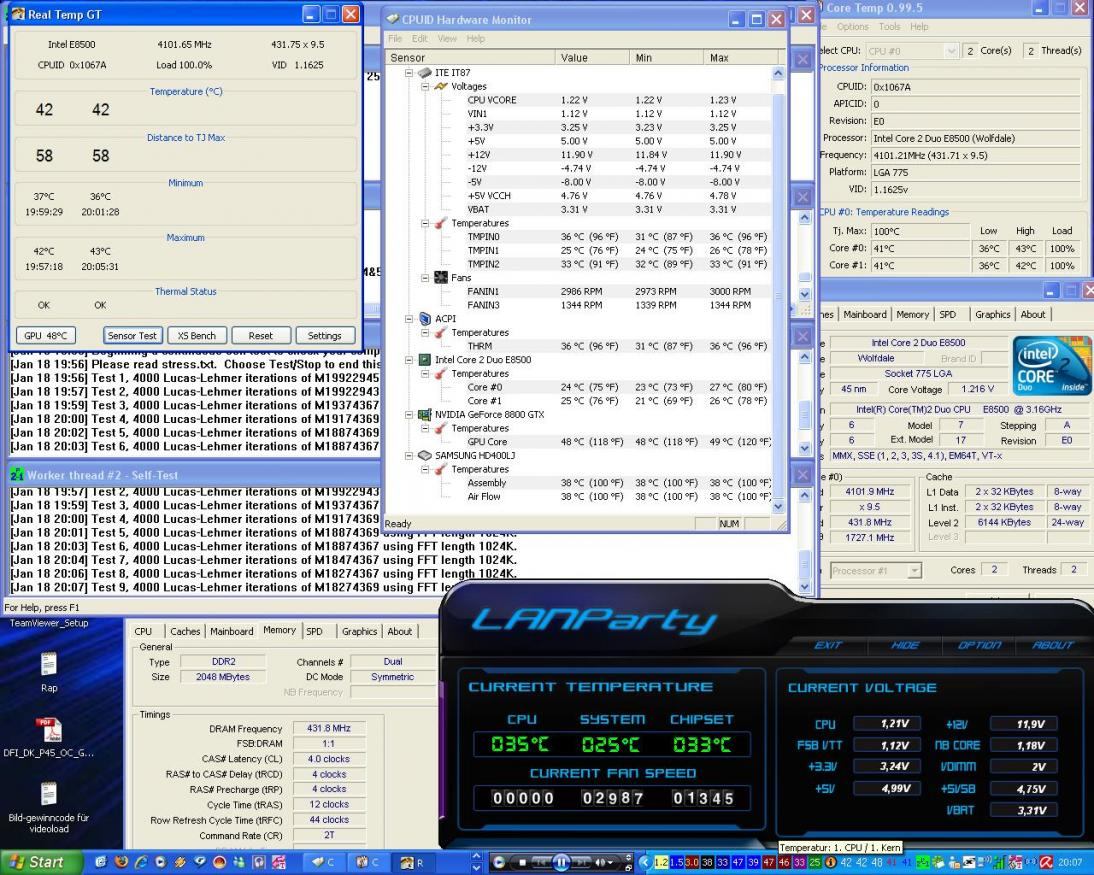Switch to the Real Temp taskbar button
Image resolution: width=1094 pixels, height=875 pixels.
coord(412,862)
